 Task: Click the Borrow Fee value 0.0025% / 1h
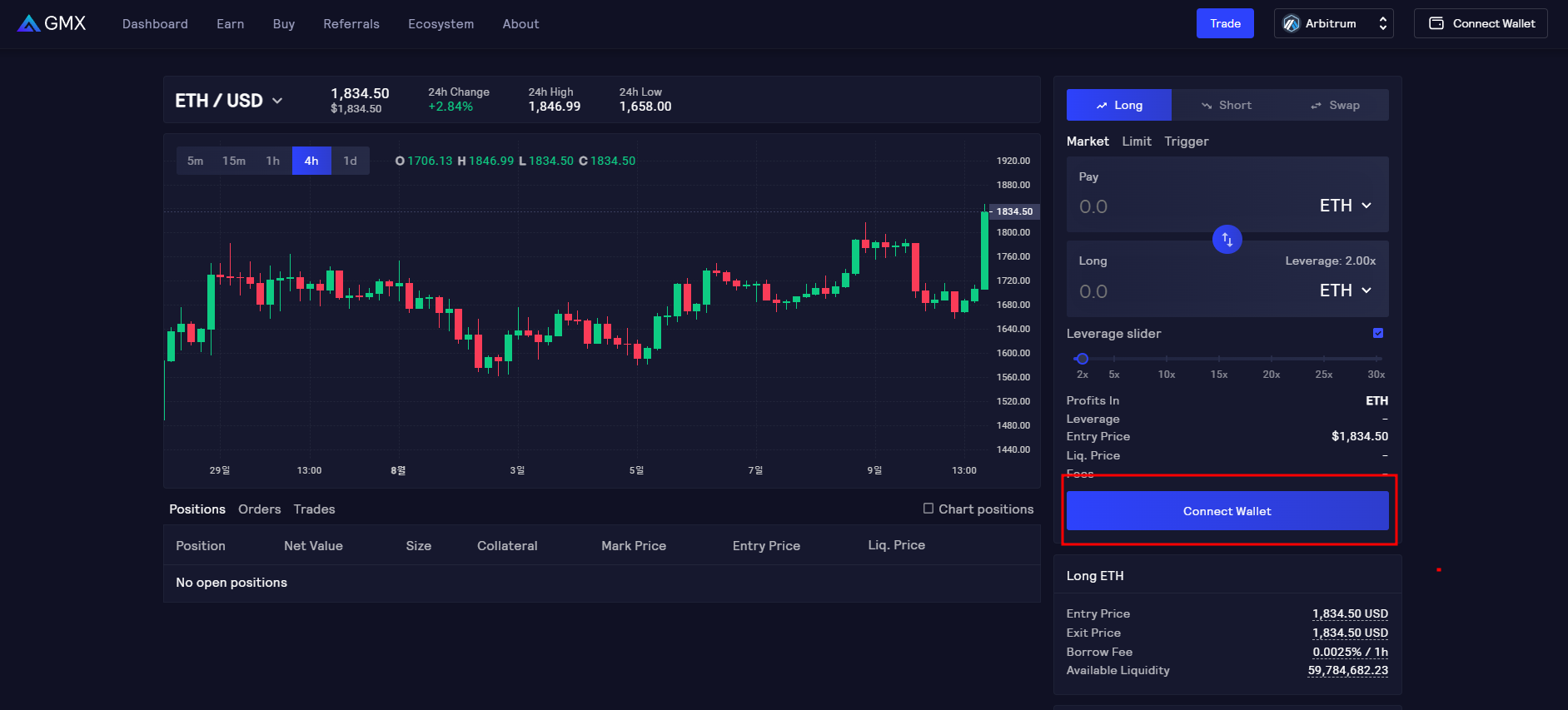tap(1351, 652)
